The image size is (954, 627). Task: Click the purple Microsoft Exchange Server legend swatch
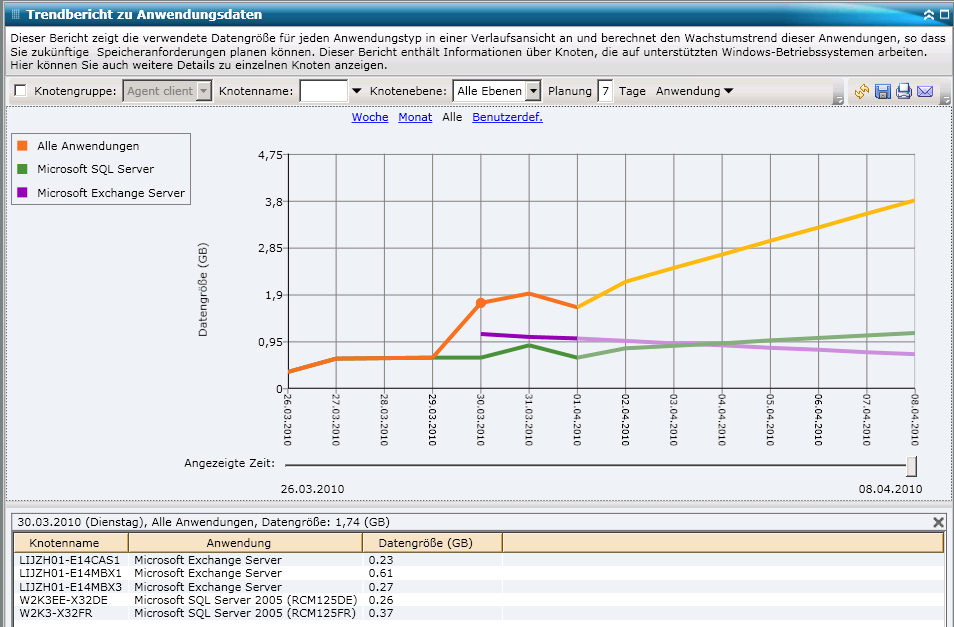[x=23, y=193]
